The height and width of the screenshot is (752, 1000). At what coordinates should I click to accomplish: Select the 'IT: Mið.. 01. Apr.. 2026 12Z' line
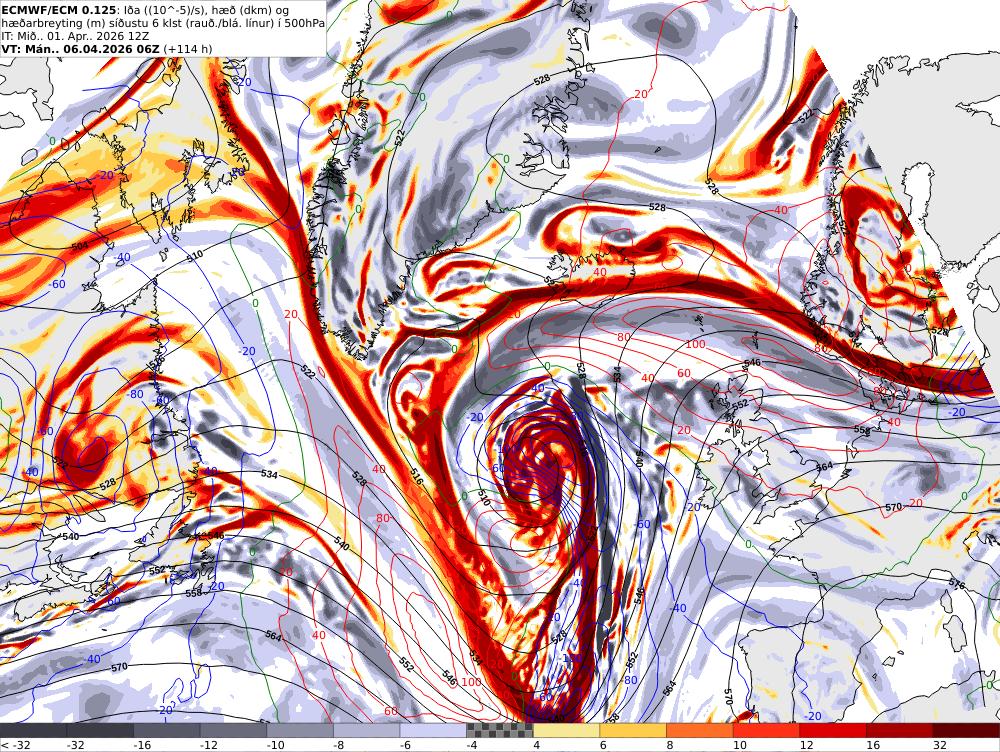pos(75,36)
